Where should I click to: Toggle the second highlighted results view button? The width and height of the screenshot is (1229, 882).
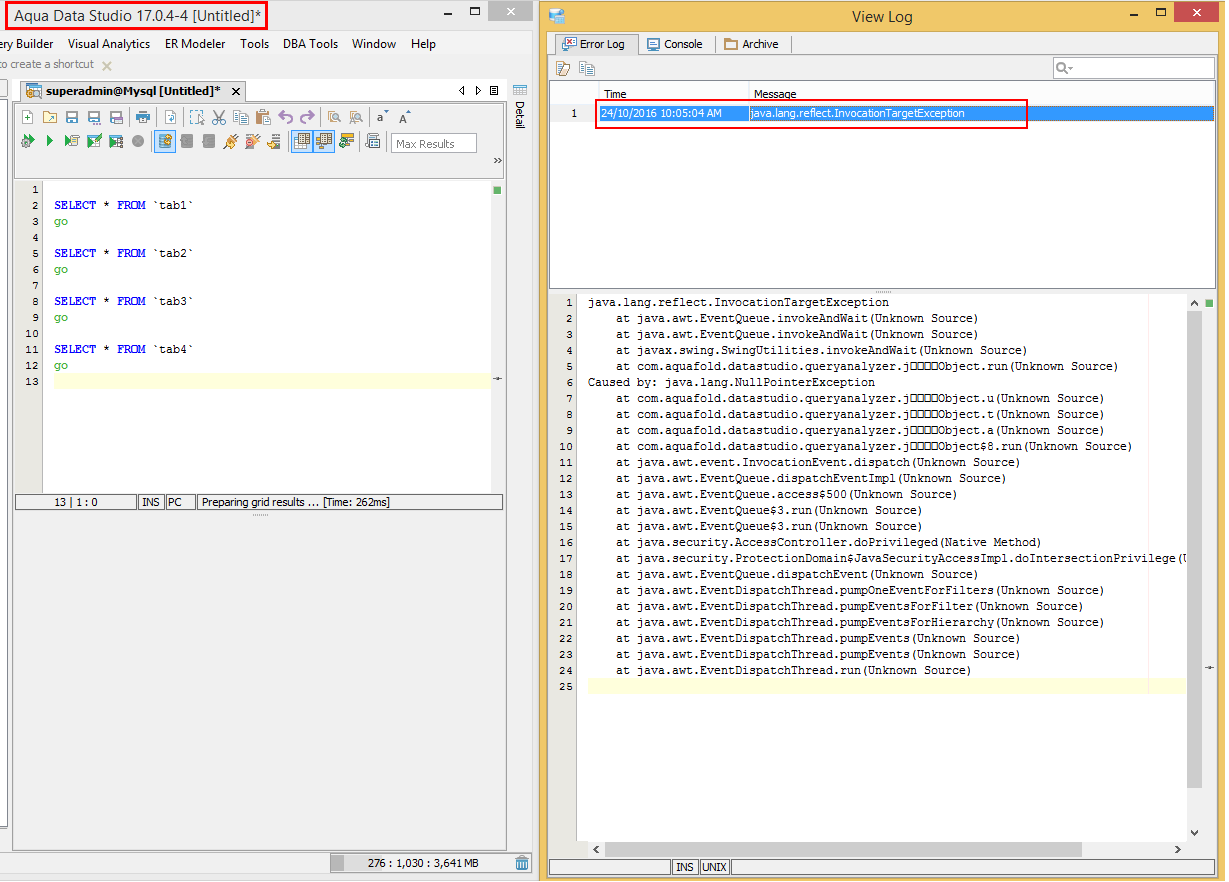click(324, 141)
